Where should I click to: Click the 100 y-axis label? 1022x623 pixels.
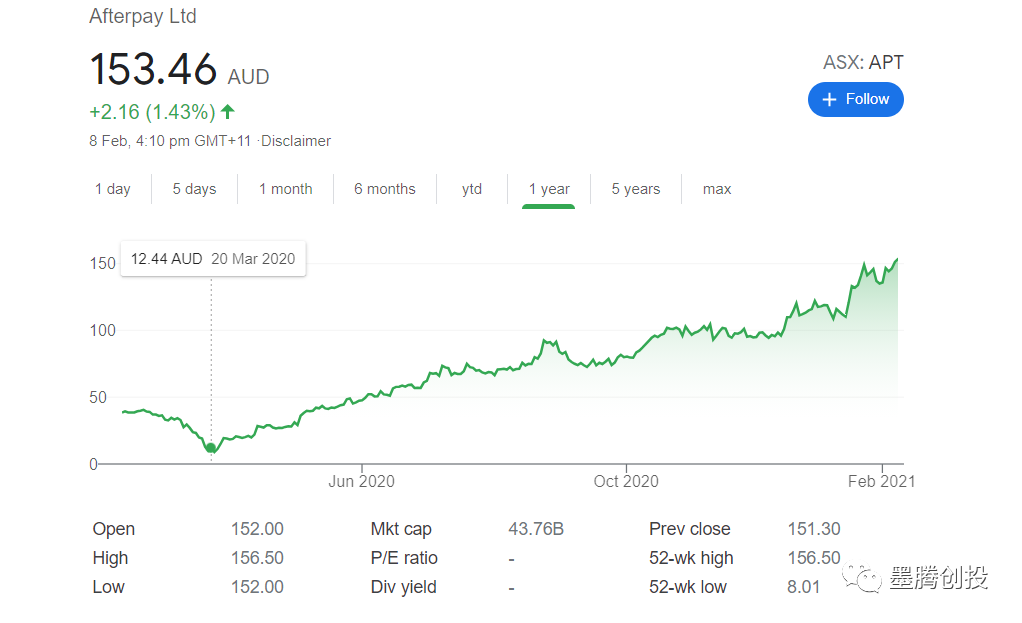click(x=102, y=330)
